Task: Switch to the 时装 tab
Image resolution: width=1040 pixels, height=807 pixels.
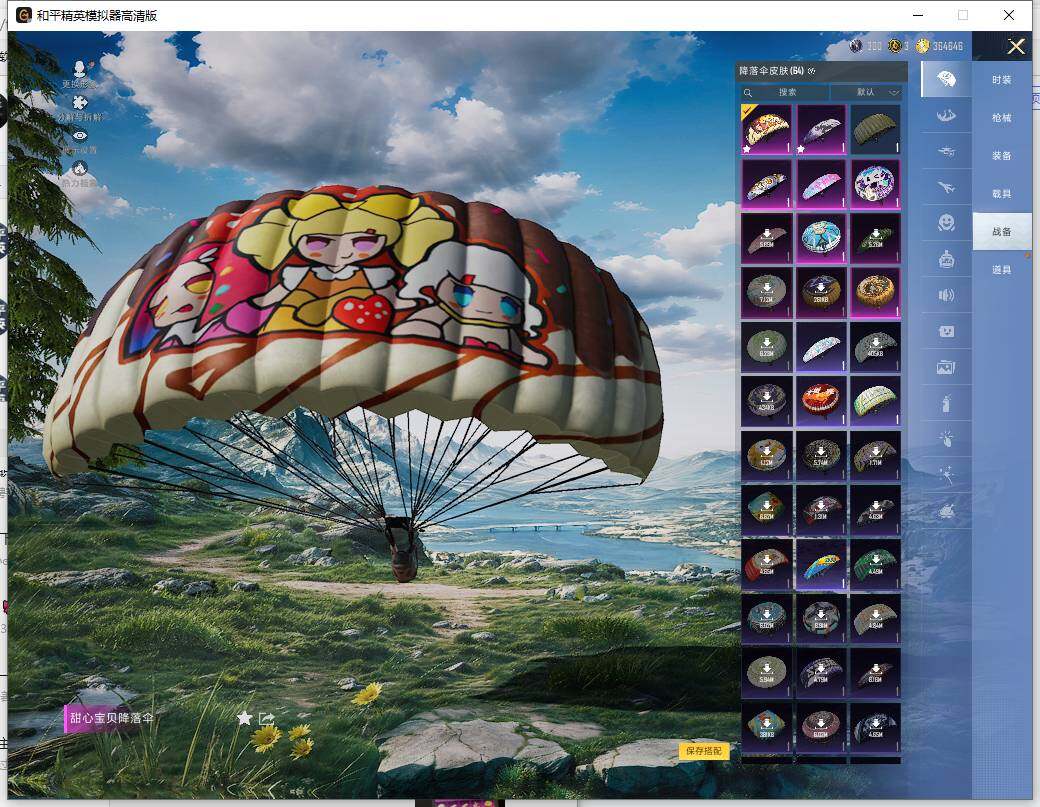Action: [x=1002, y=80]
